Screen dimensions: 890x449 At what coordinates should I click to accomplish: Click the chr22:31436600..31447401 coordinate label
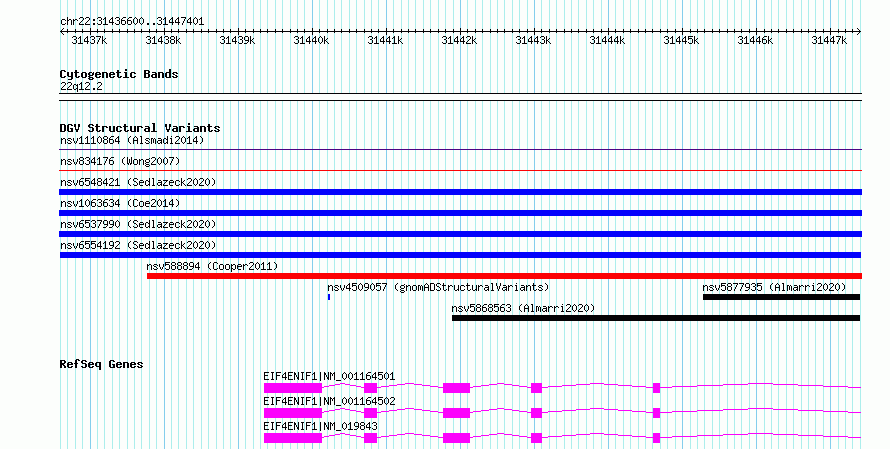point(132,22)
